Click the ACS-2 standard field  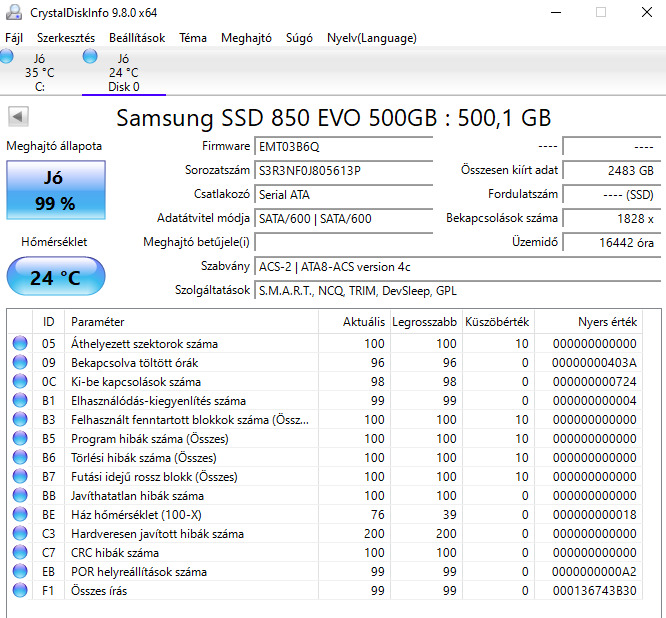click(457, 267)
